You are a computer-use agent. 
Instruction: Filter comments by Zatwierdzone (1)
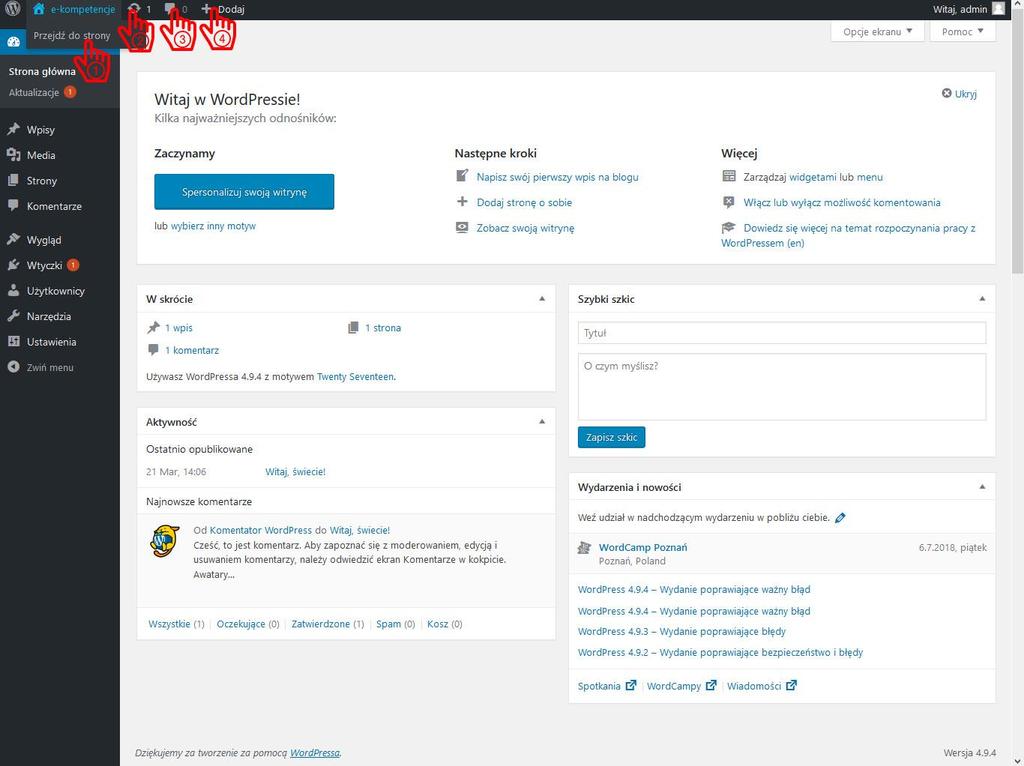point(328,624)
